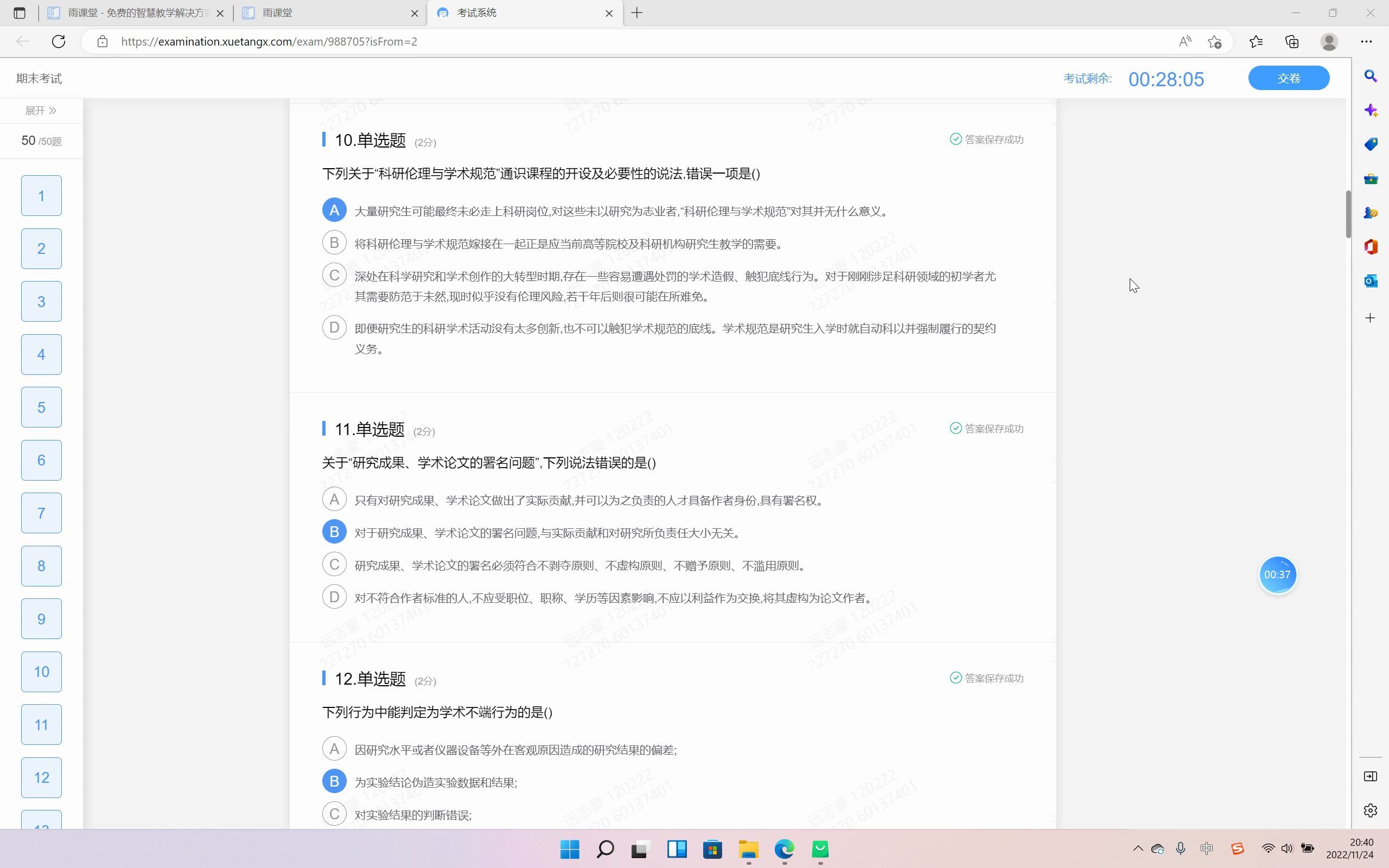Close the 考试系统 tab

(x=609, y=12)
